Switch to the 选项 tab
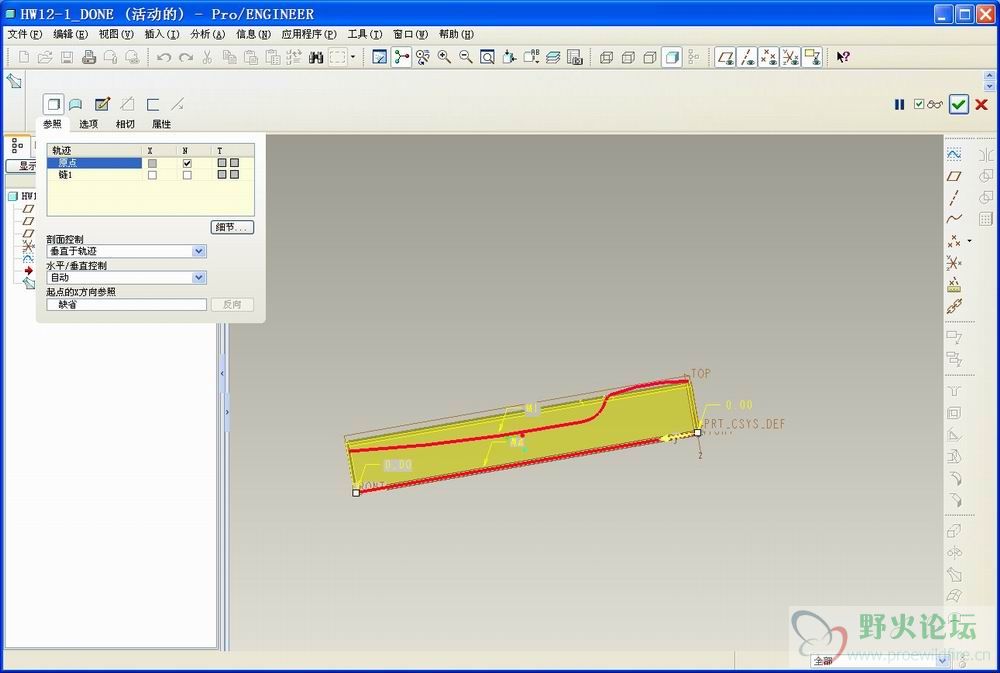This screenshot has width=1000, height=673. tap(89, 124)
